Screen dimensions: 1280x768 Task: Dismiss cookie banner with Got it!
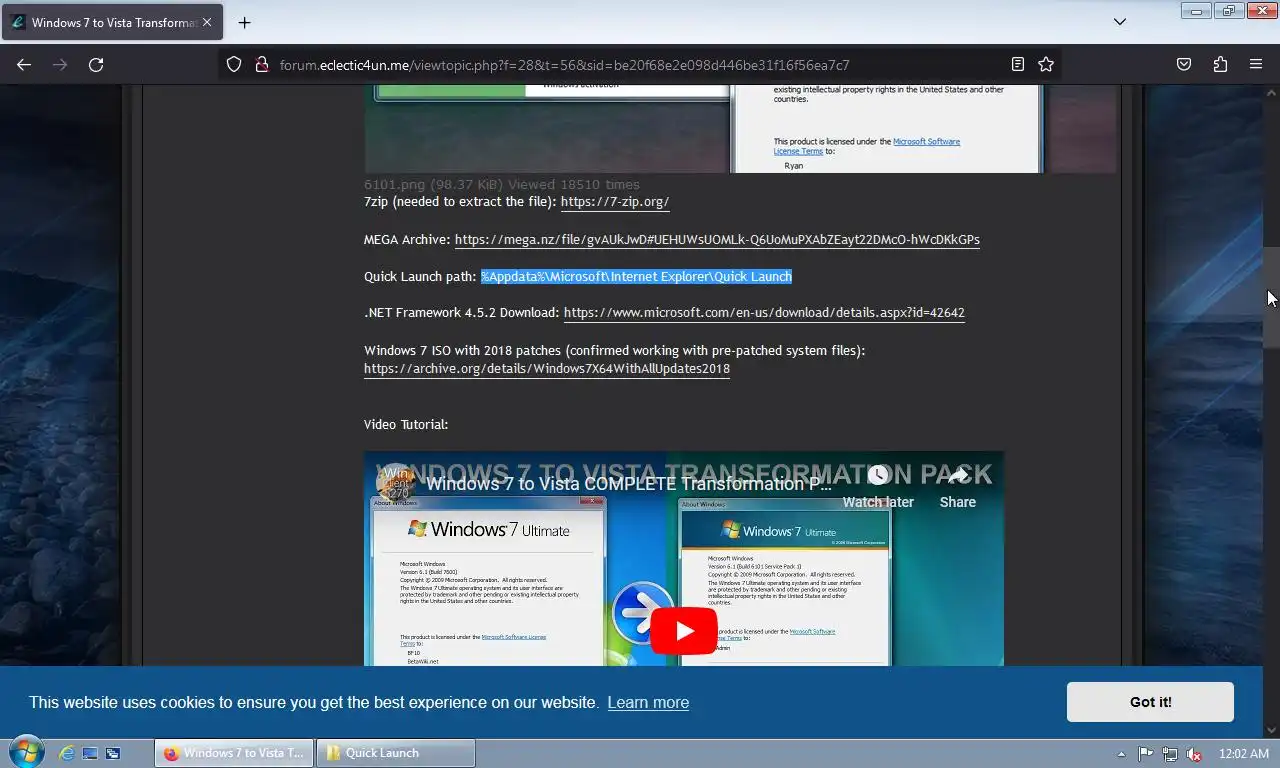1150,702
